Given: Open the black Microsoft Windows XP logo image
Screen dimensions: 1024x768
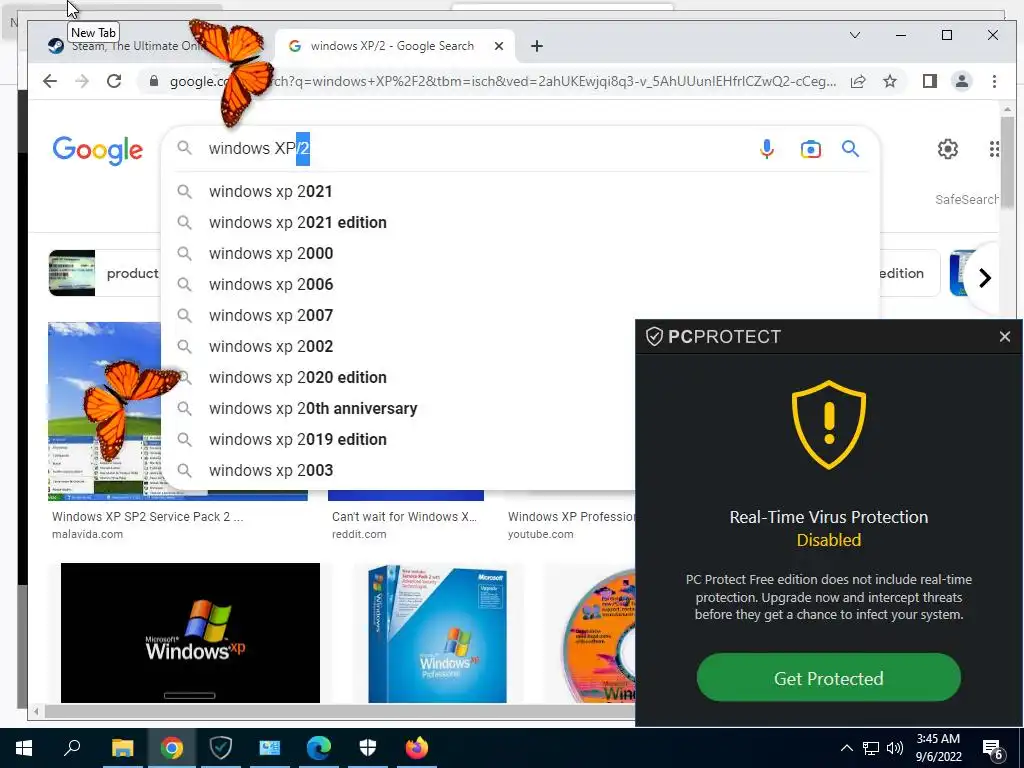Looking at the screenshot, I should (190, 633).
